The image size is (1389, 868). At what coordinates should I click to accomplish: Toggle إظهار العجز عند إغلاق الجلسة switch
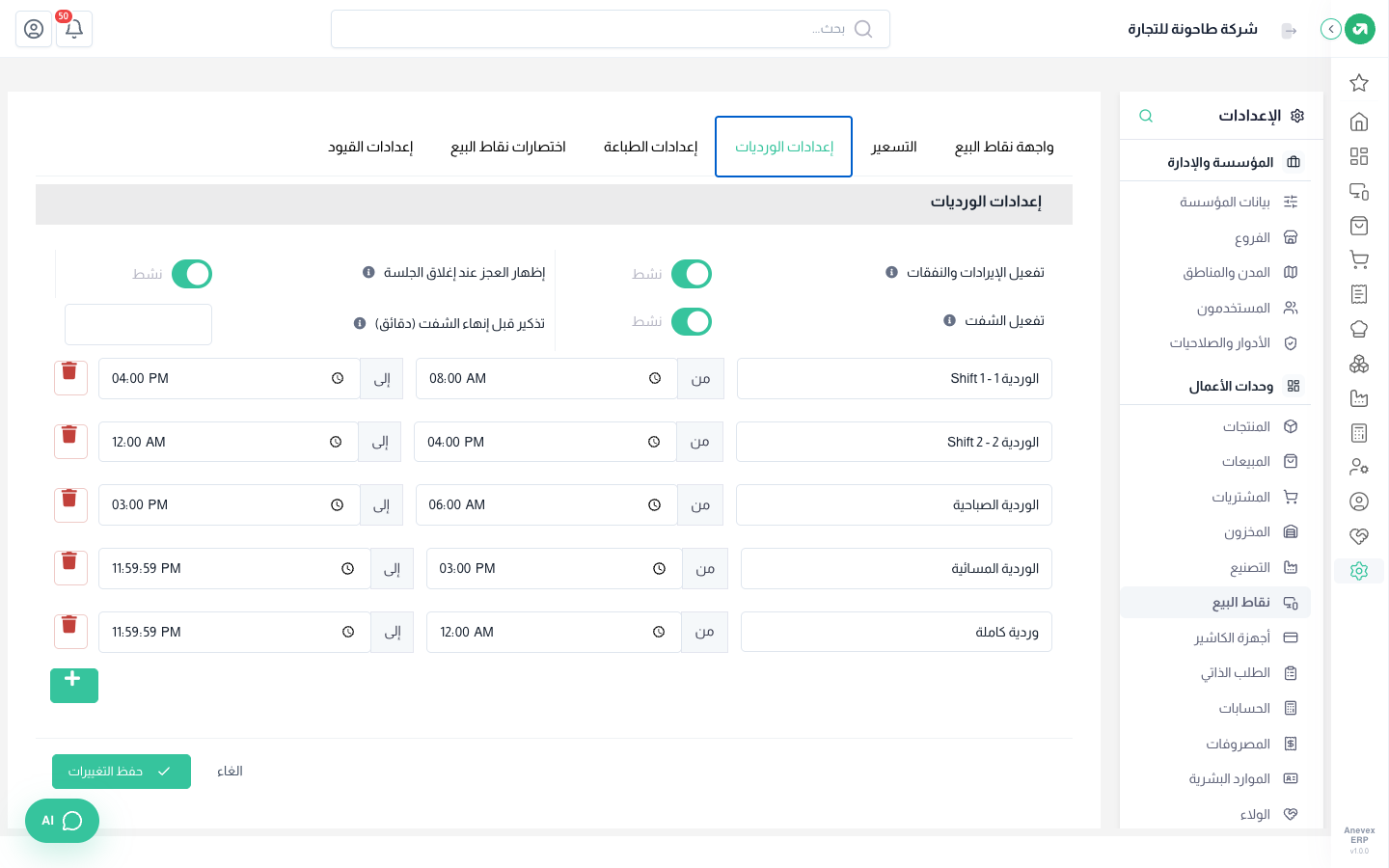(192, 274)
